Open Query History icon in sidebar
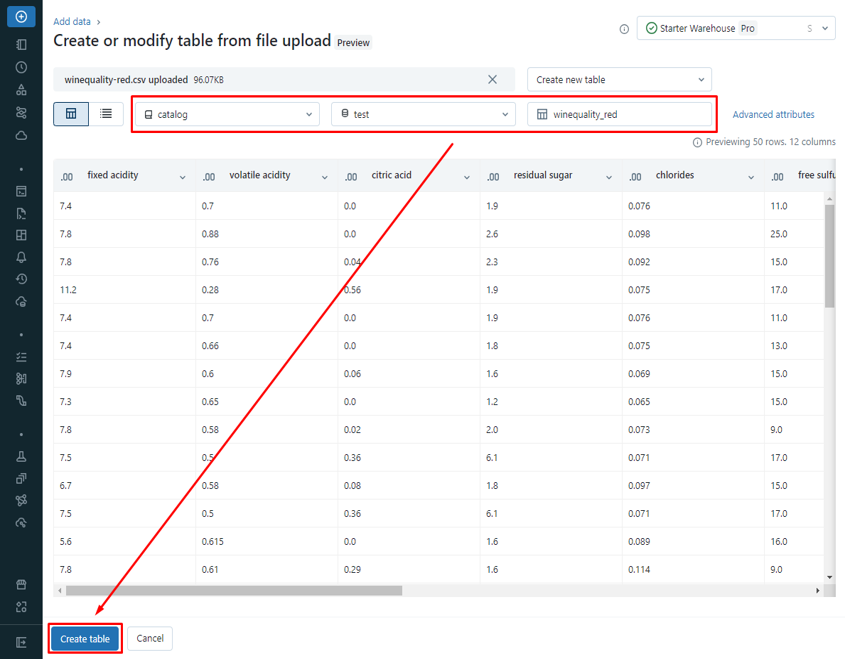The width and height of the screenshot is (845, 659). 21,279
